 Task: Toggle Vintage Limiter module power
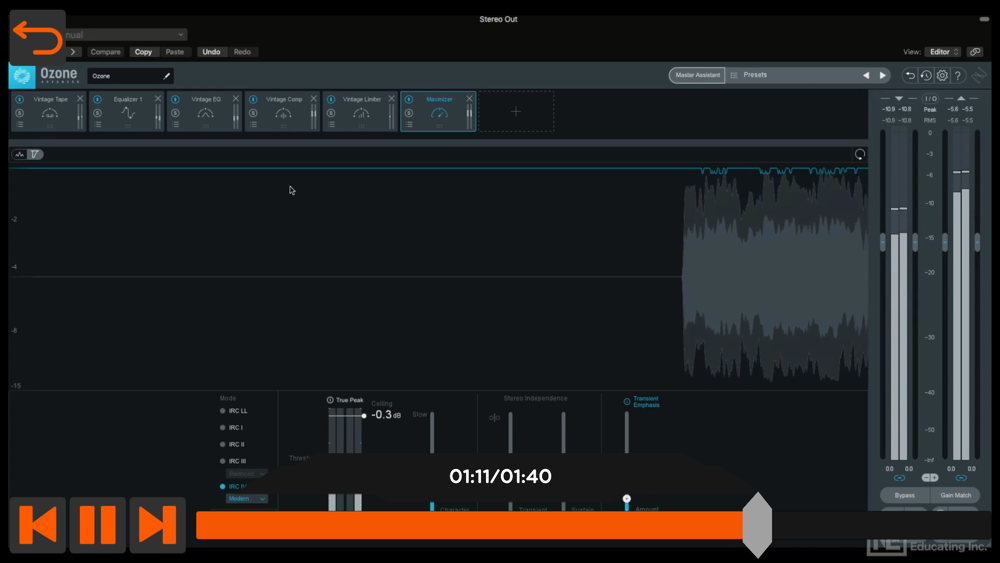(x=331, y=99)
